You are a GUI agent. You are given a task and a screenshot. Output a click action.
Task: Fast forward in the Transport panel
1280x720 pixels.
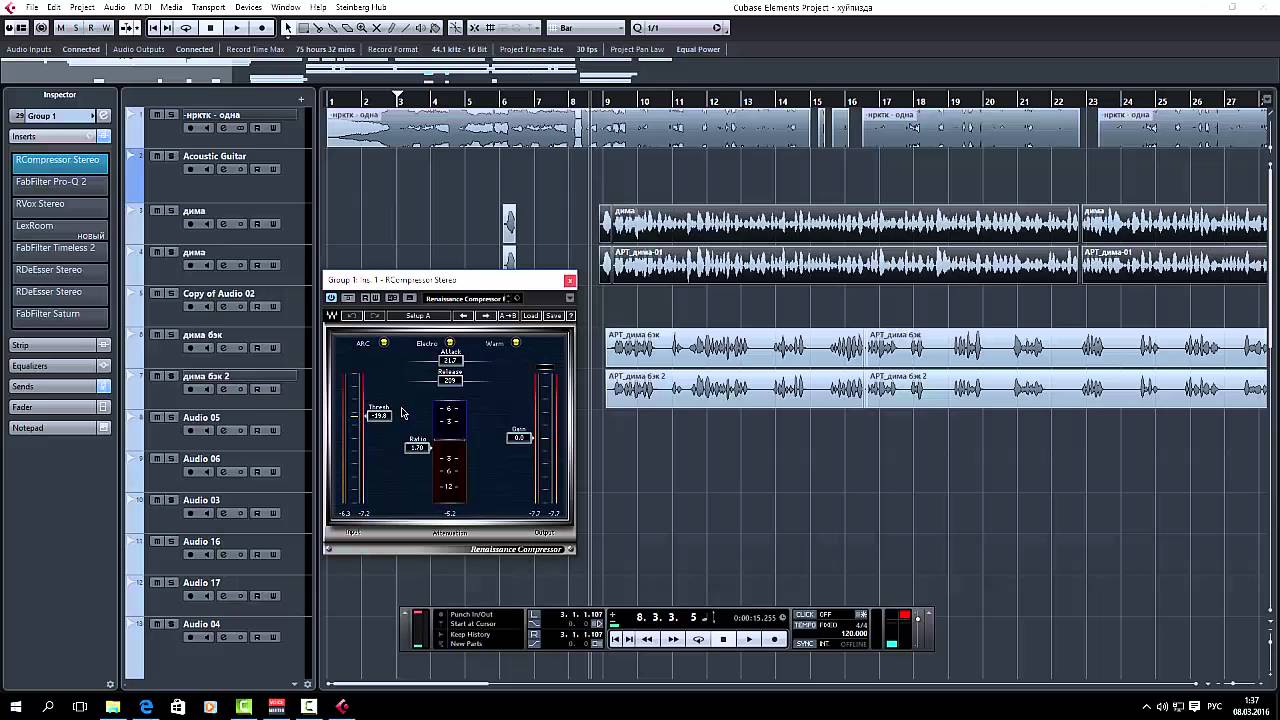(673, 639)
